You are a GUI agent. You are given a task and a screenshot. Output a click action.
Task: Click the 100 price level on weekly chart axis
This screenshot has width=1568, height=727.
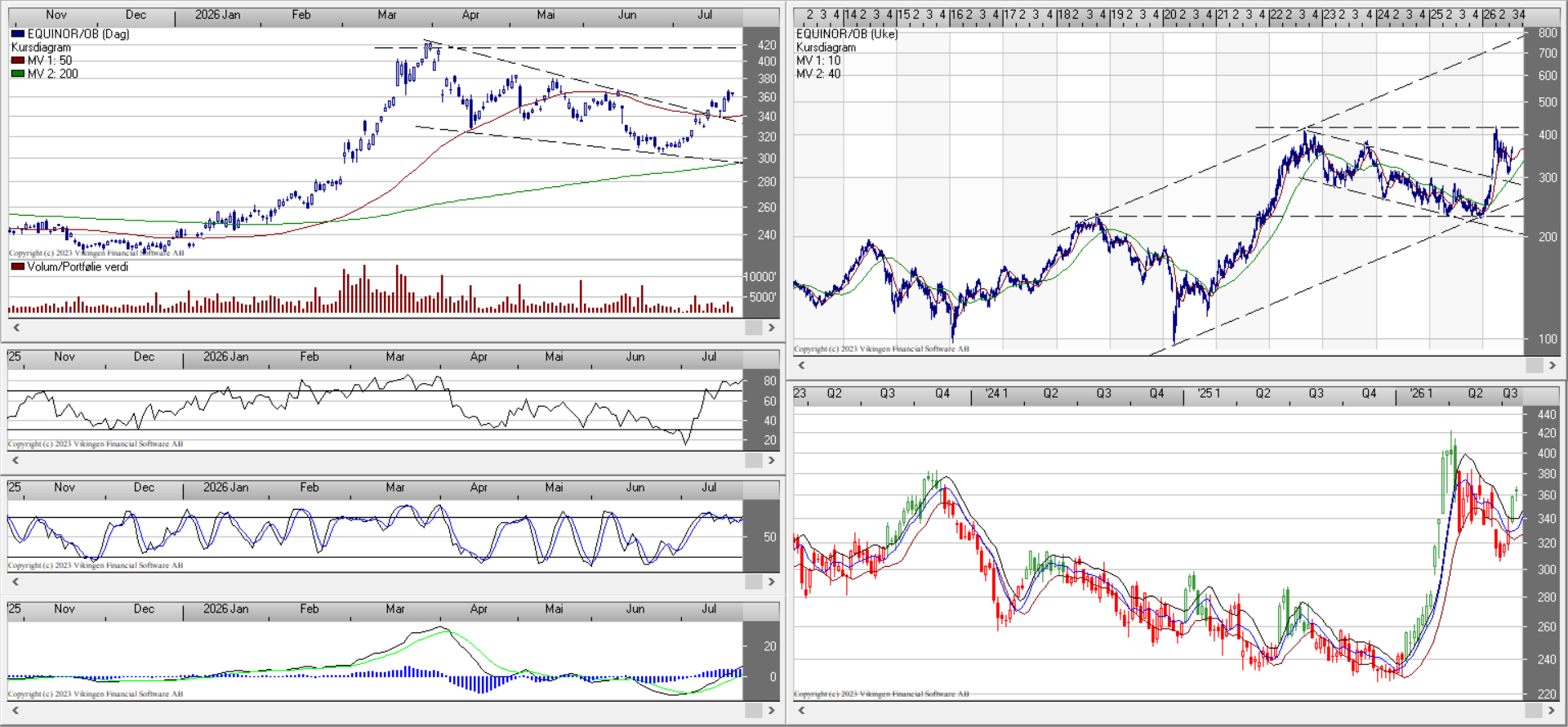(x=1548, y=339)
